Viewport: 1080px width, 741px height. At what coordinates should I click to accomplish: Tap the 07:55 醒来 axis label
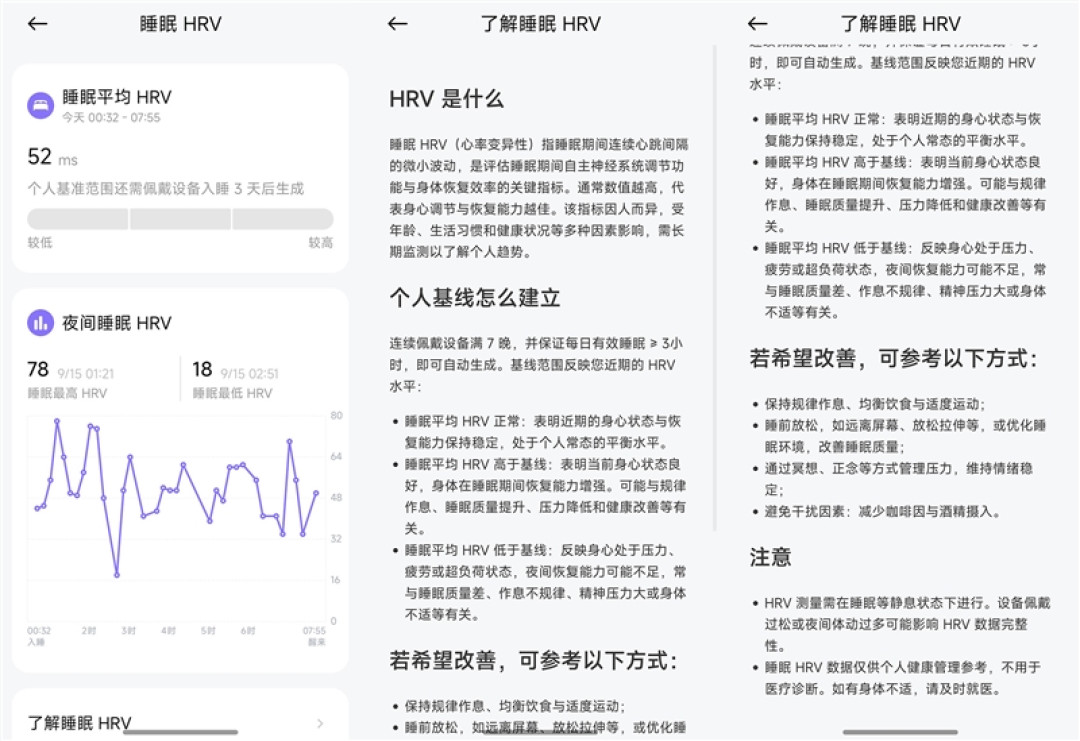click(314, 636)
